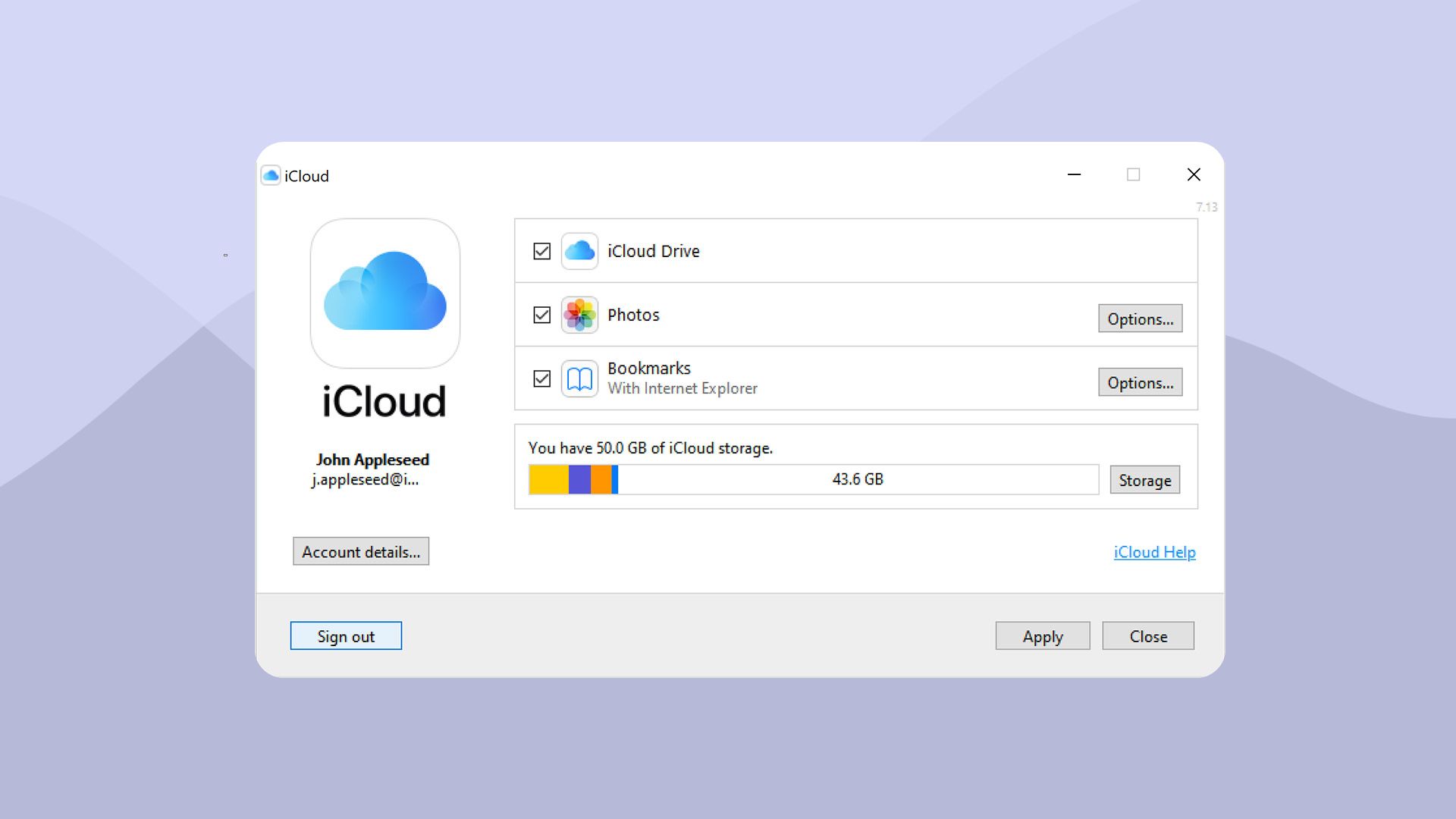This screenshot has width=1456, height=819.
Task: Click the iCloud window title text
Action: tap(306, 176)
